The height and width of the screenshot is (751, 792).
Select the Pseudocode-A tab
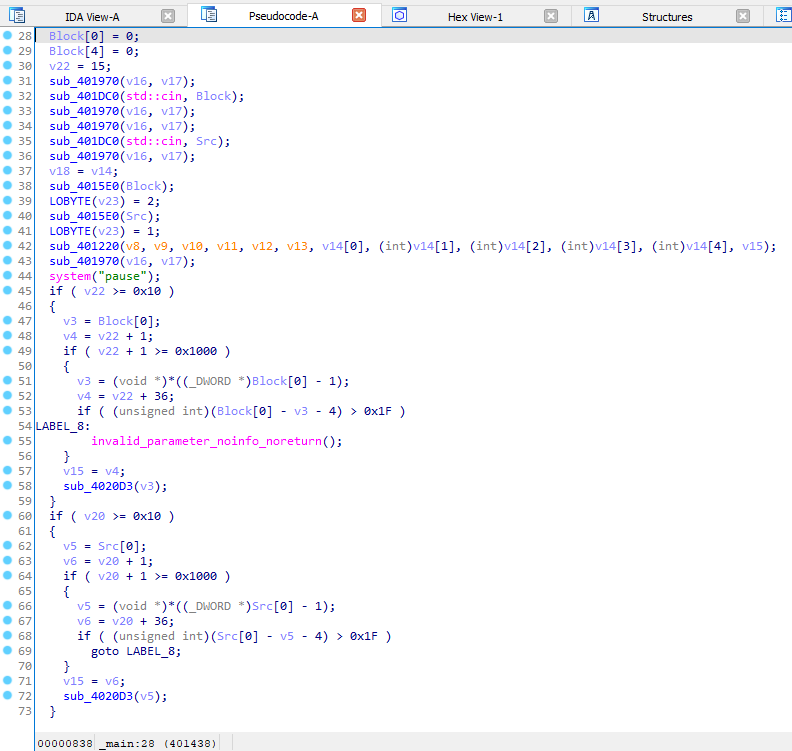[283, 16]
